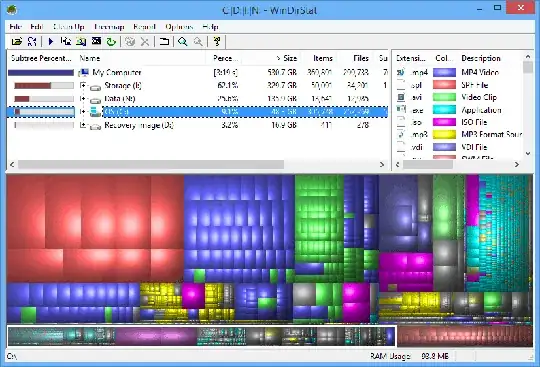Click the Recovery Image drive icon
Screen dimensions: 540x367
(95, 126)
